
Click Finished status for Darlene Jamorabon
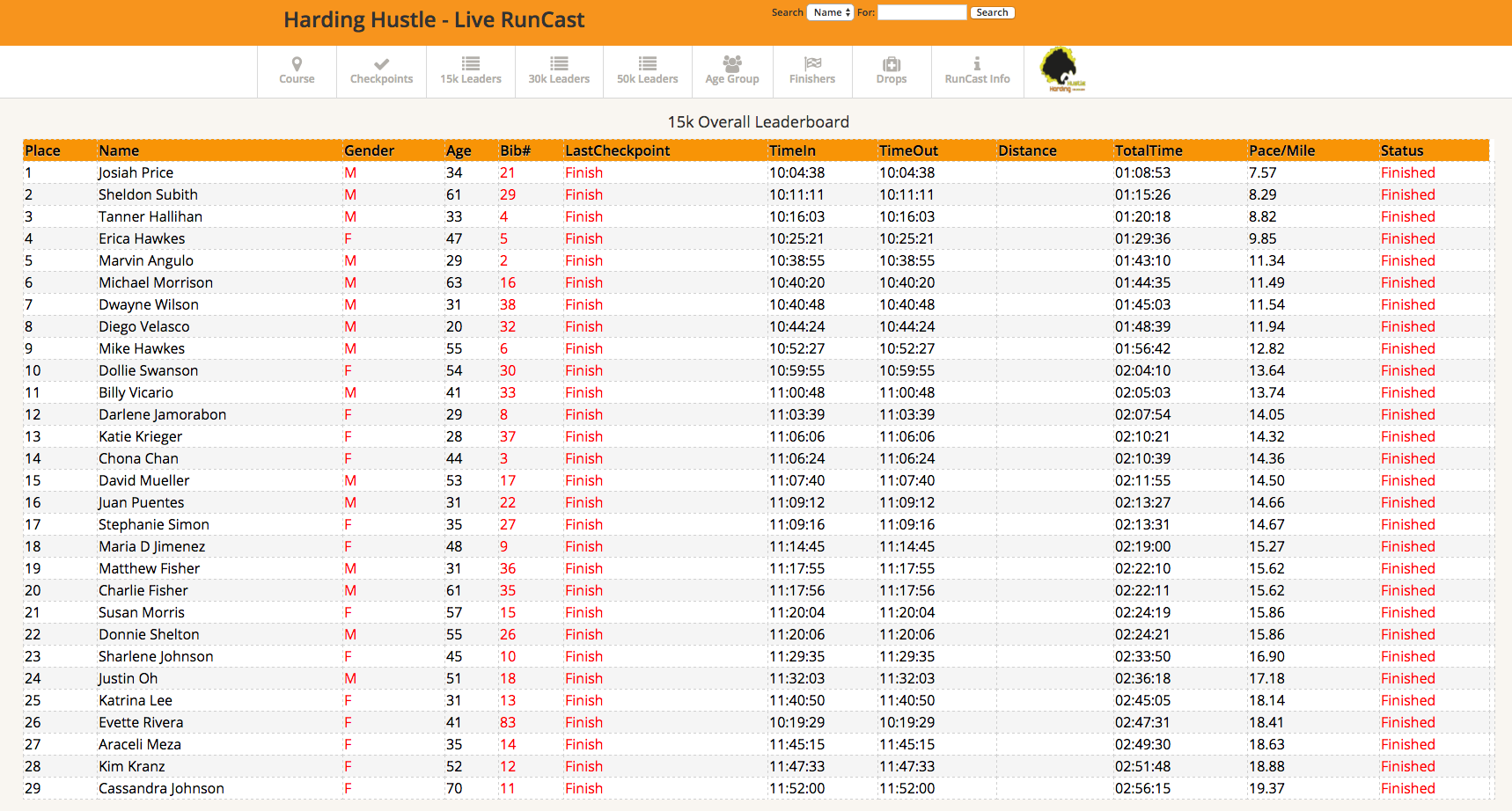pyautogui.click(x=1408, y=414)
